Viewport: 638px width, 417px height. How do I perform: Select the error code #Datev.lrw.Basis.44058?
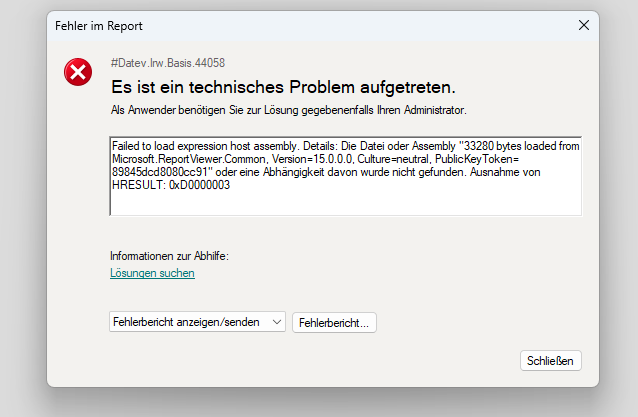point(168,63)
